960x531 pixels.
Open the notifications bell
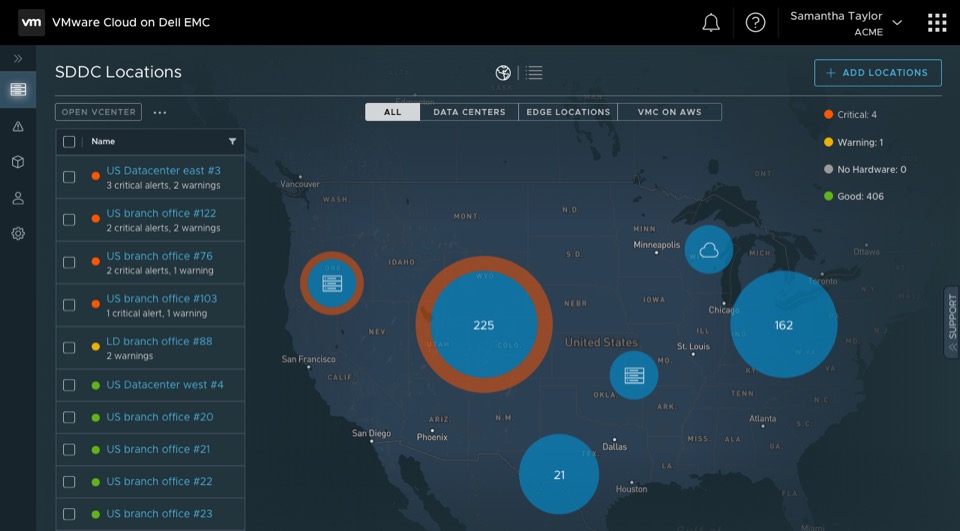(711, 23)
